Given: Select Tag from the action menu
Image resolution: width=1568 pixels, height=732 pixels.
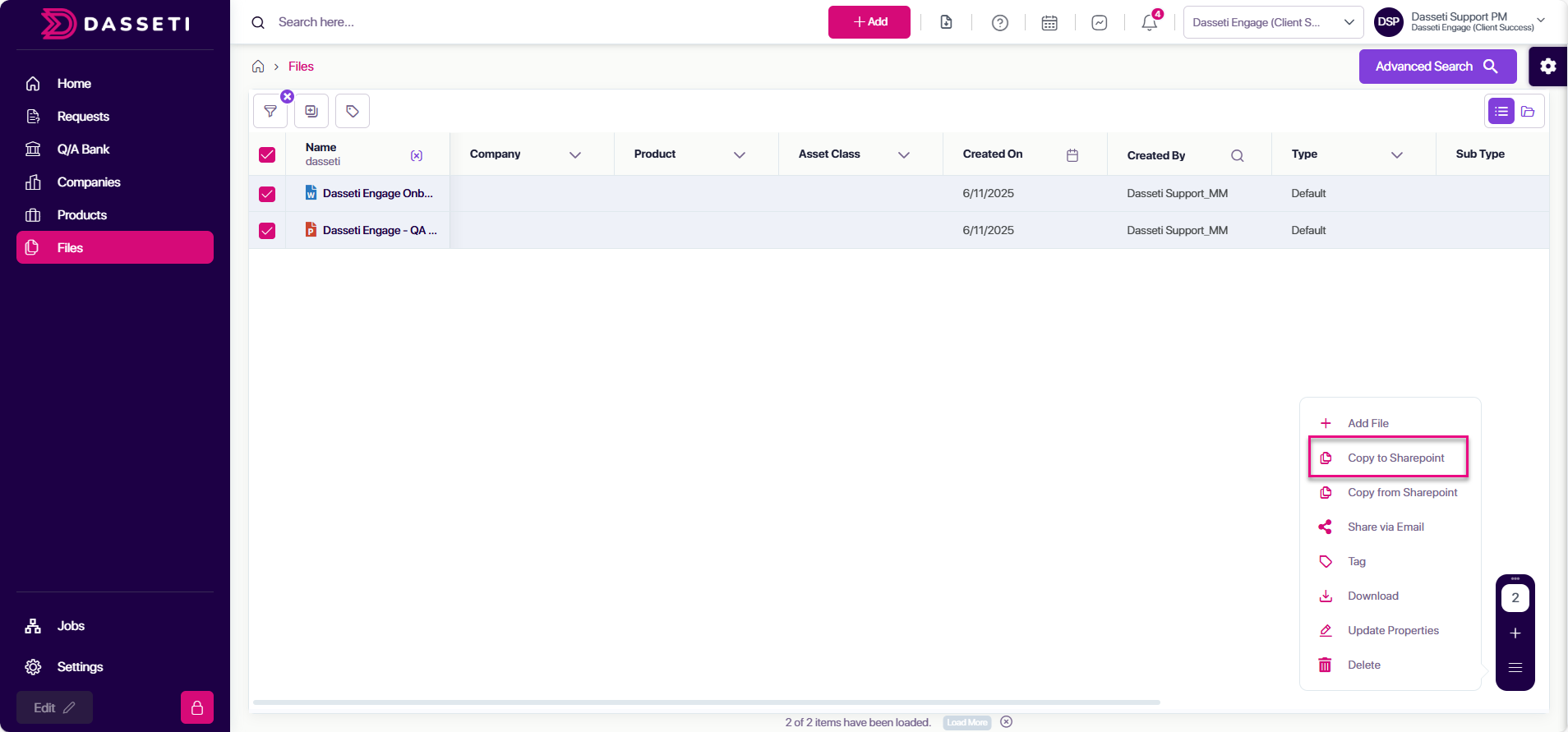Looking at the screenshot, I should [x=1390, y=561].
